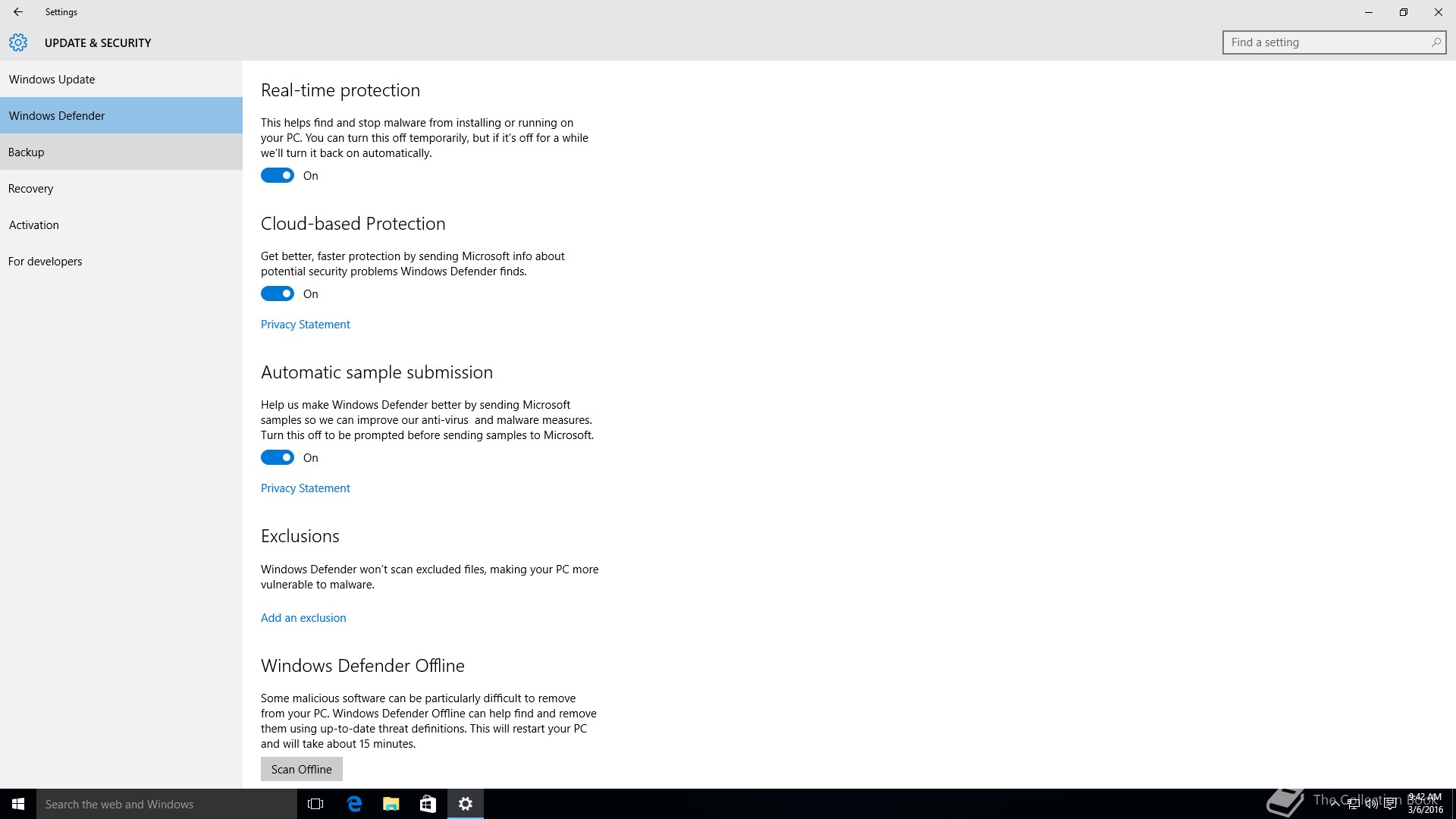The width and height of the screenshot is (1456, 819).
Task: Click the Real-time protection heading
Action: click(x=340, y=90)
